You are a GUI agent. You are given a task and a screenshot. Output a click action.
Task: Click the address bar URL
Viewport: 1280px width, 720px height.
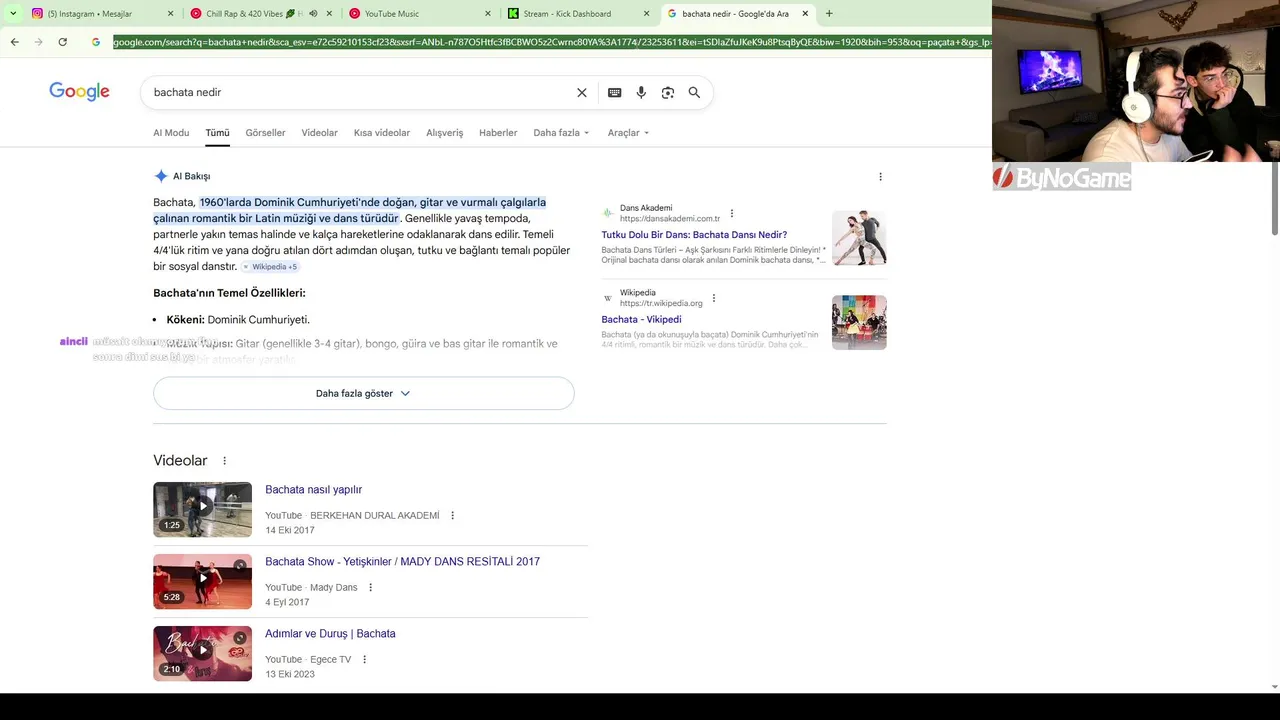551,42
